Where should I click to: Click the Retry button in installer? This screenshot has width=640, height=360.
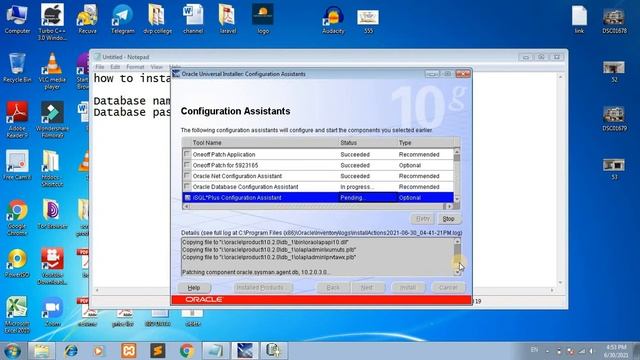point(423,219)
